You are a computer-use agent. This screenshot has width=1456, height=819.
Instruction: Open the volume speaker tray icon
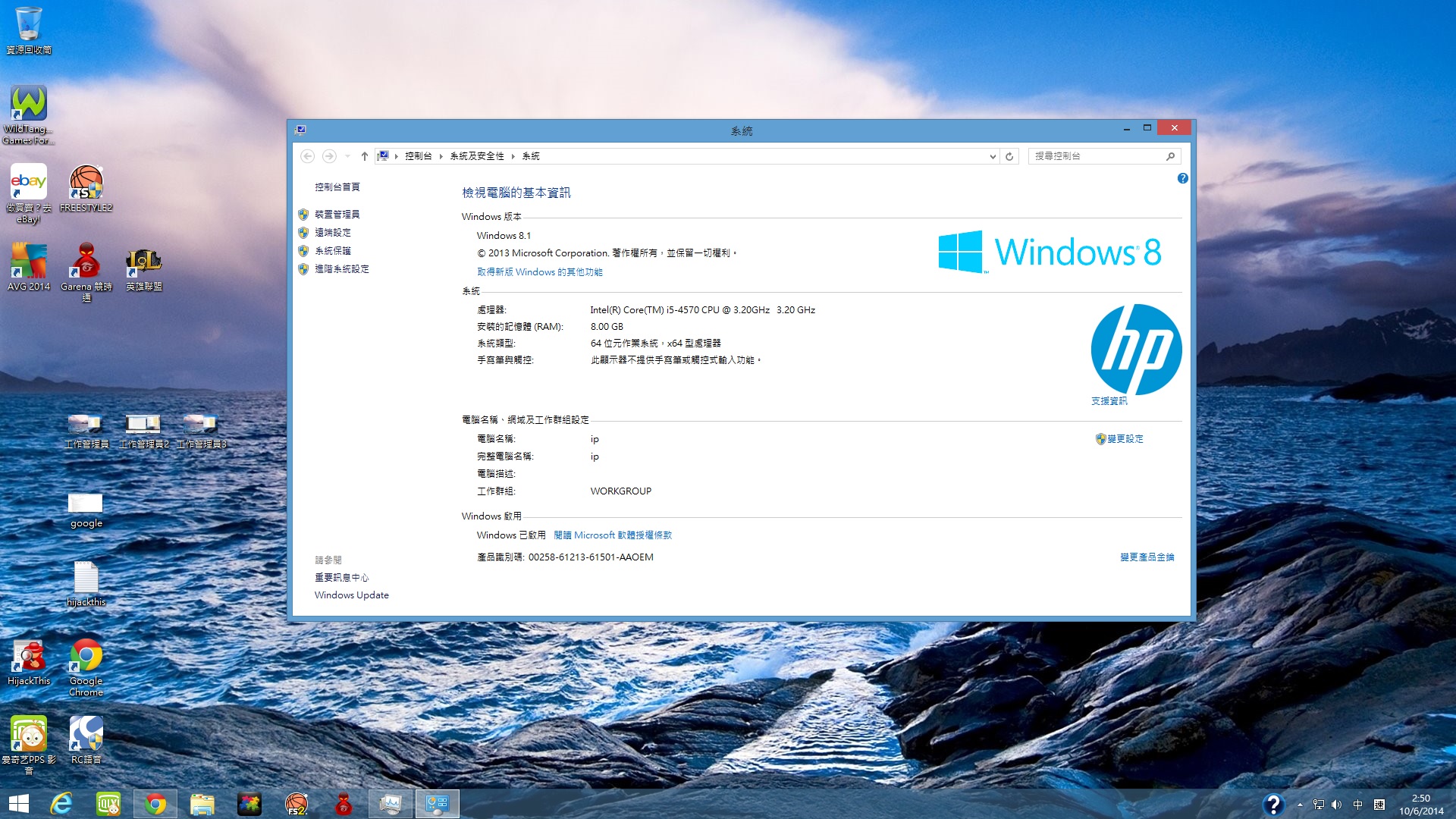click(x=1336, y=805)
